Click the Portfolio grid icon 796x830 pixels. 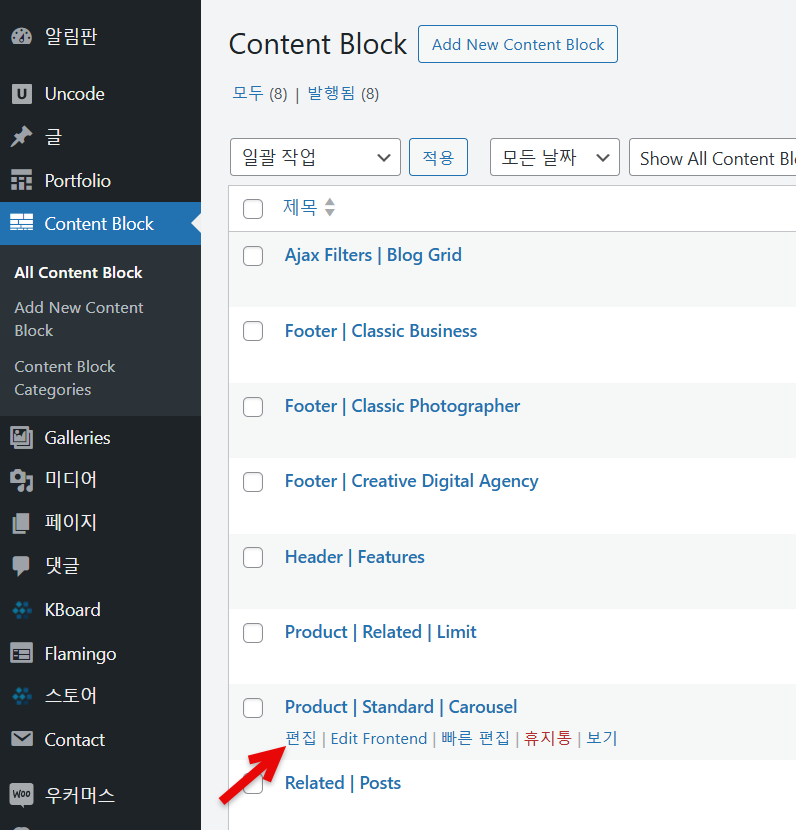pyautogui.click(x=22, y=181)
